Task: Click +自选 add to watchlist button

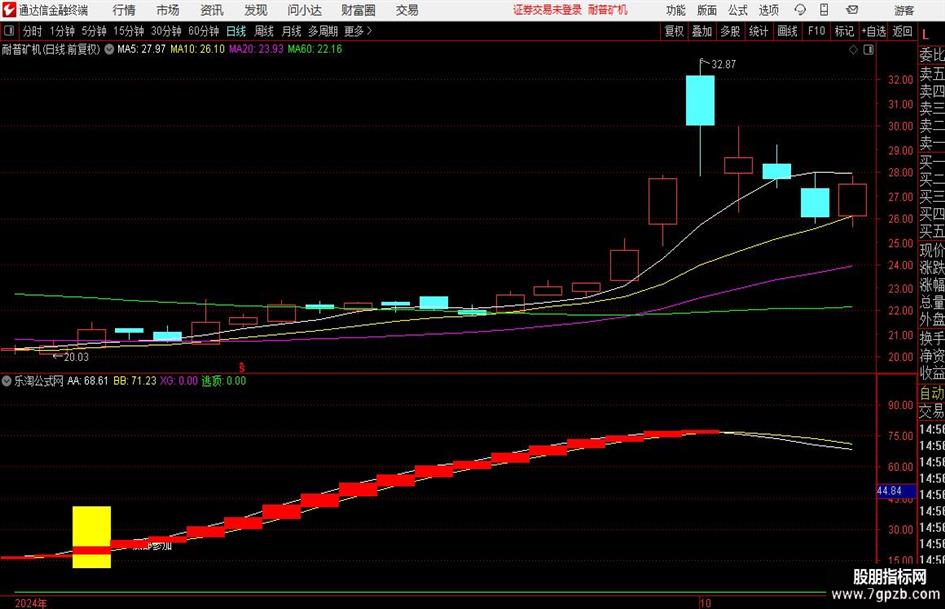Action: click(873, 31)
